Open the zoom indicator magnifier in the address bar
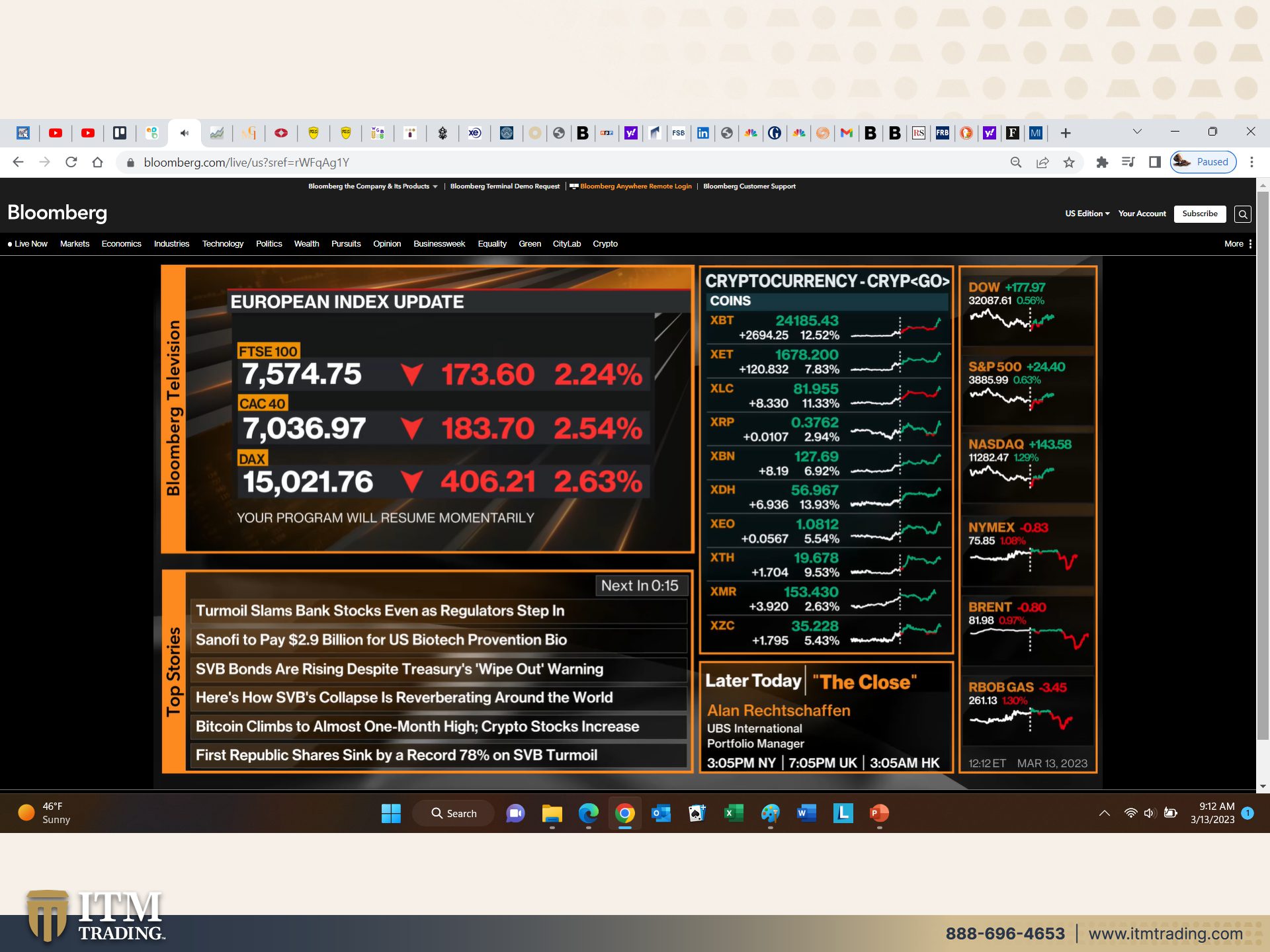 [x=1016, y=162]
